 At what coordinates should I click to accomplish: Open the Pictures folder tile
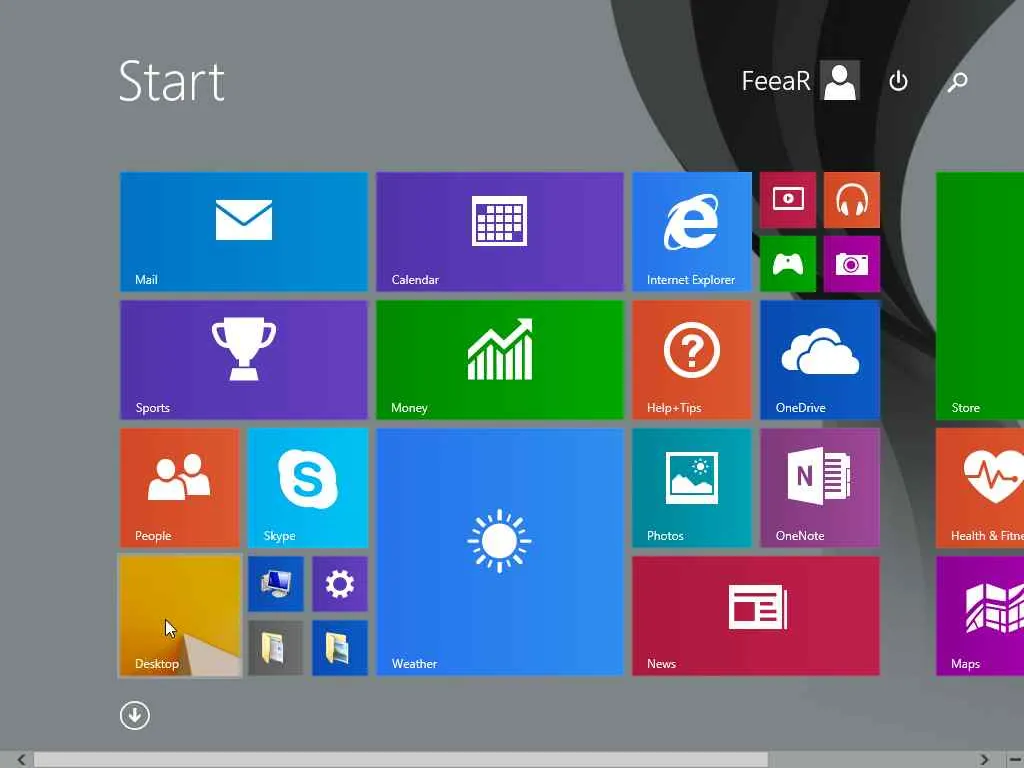340,648
